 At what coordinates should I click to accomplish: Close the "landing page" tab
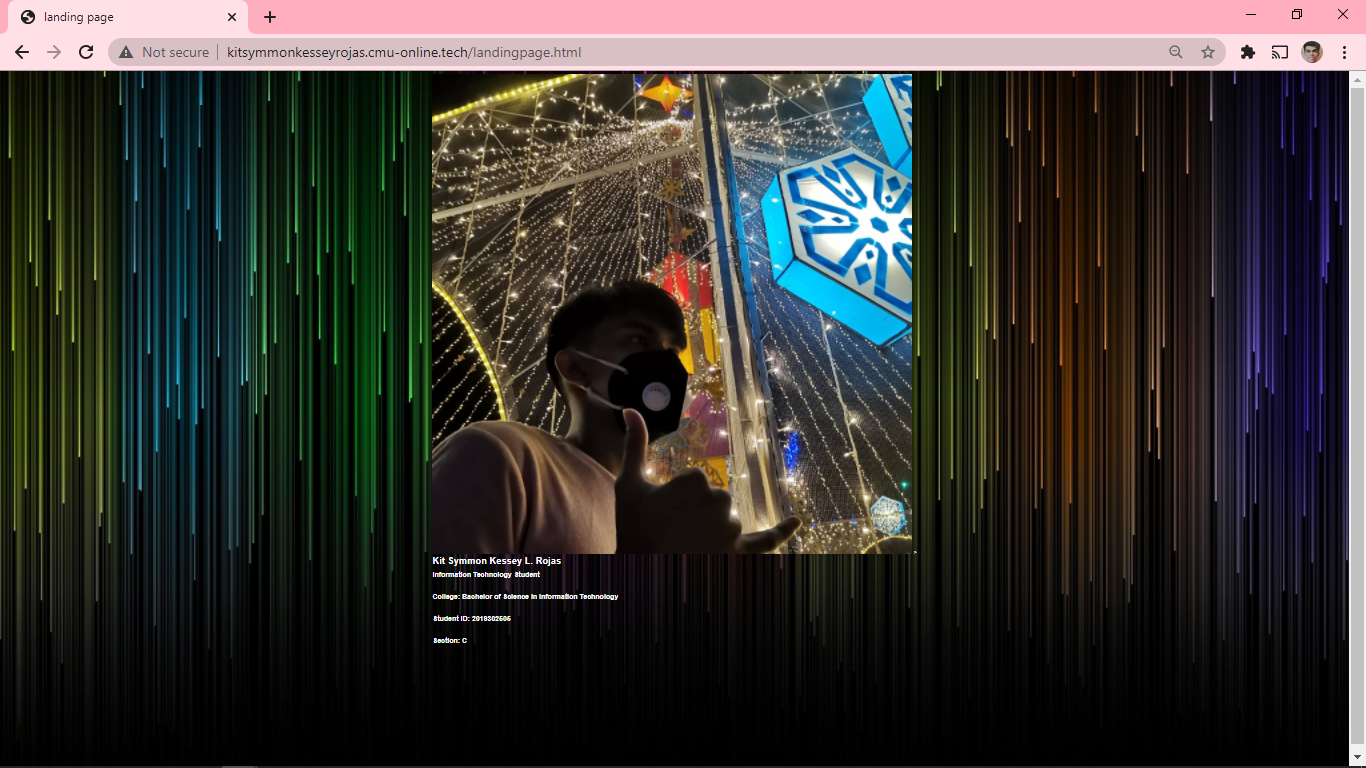coord(232,17)
